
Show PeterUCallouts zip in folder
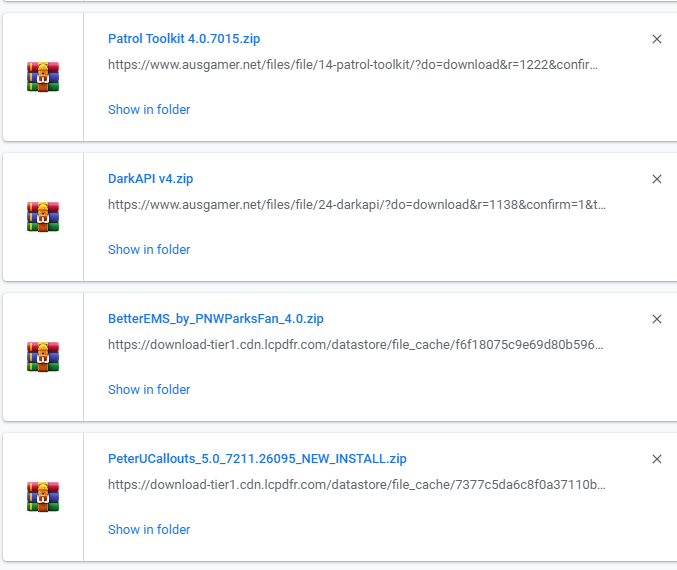tap(149, 530)
